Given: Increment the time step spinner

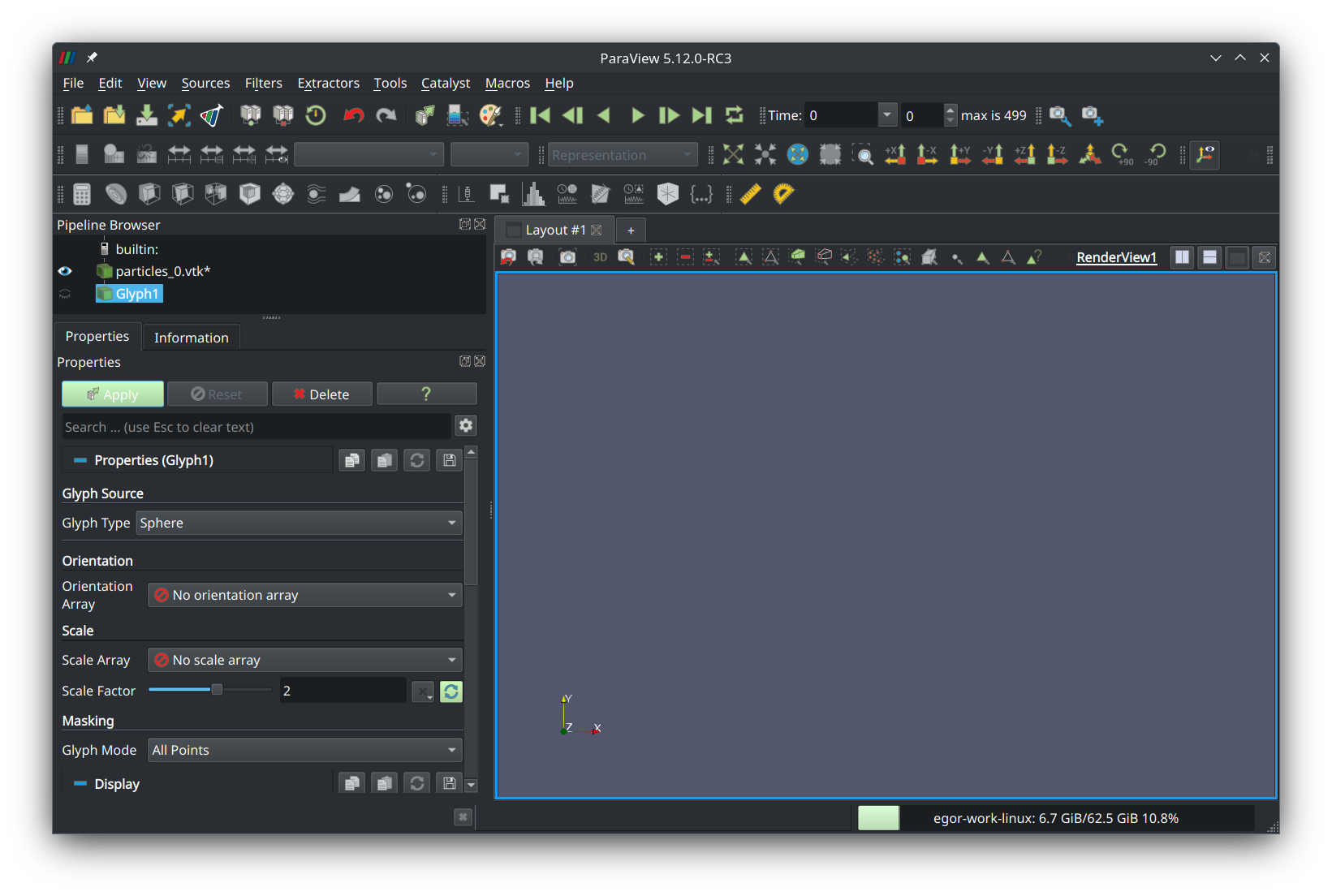Looking at the screenshot, I should (951, 110).
